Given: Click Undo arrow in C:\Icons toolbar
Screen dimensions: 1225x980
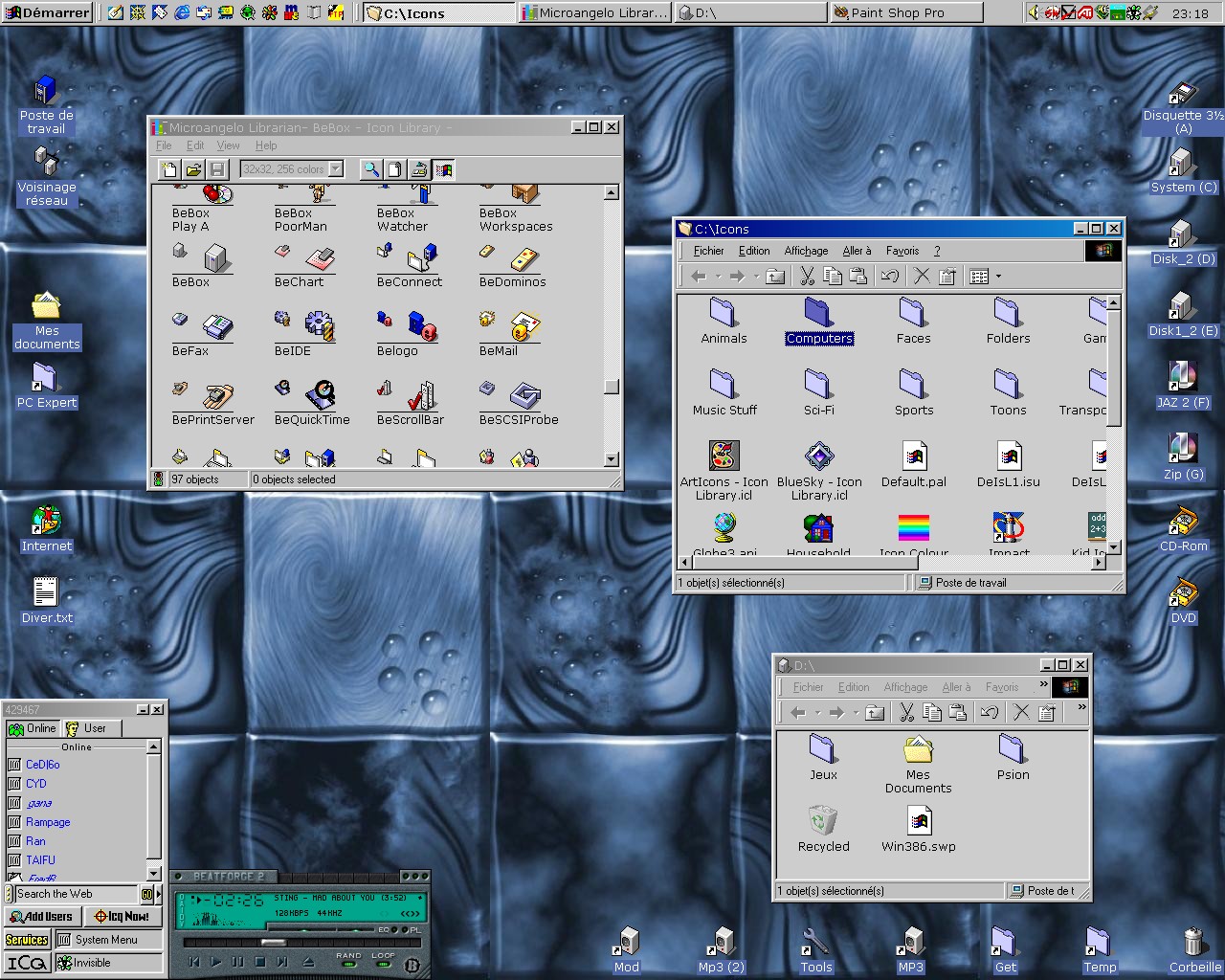Looking at the screenshot, I should [890, 277].
